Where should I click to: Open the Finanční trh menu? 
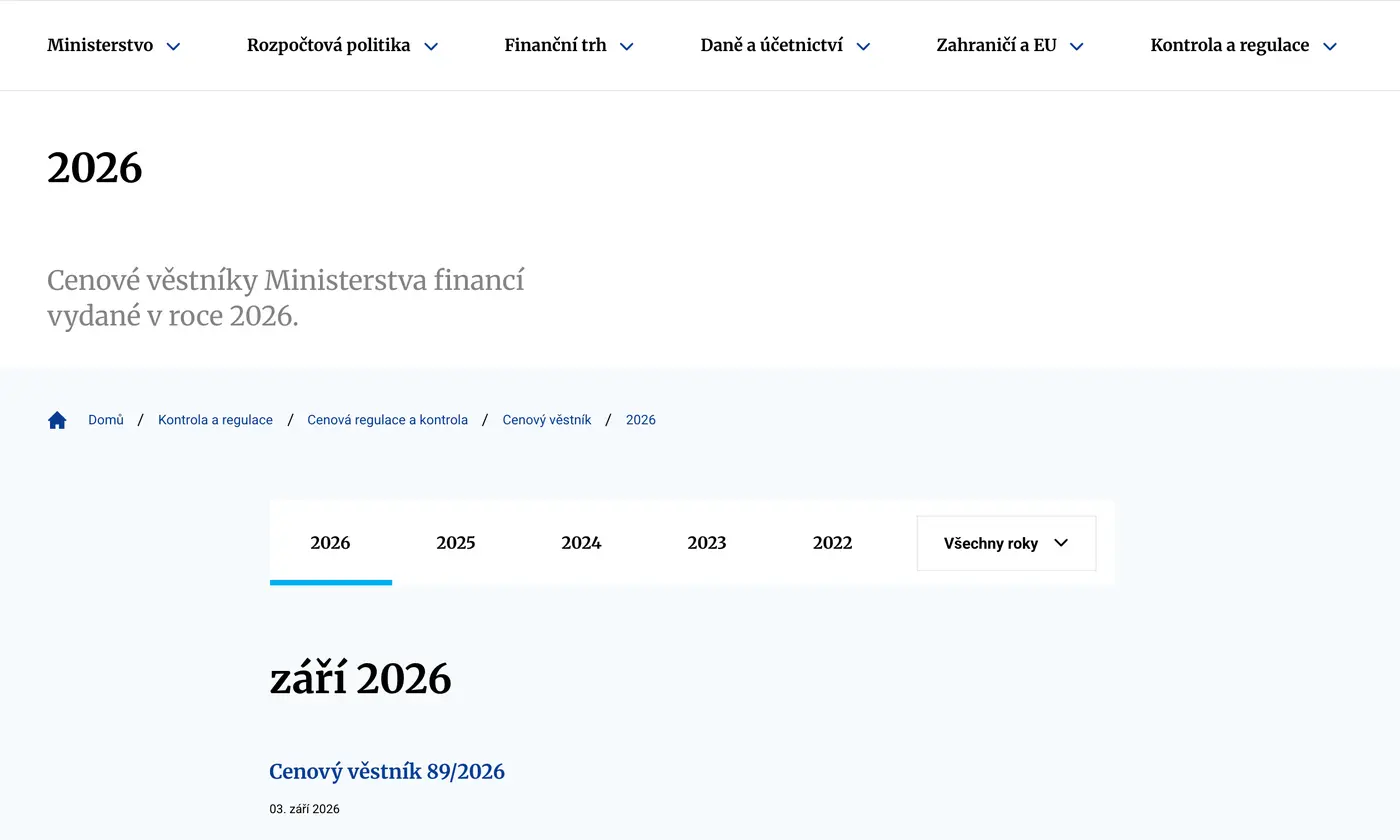(569, 45)
